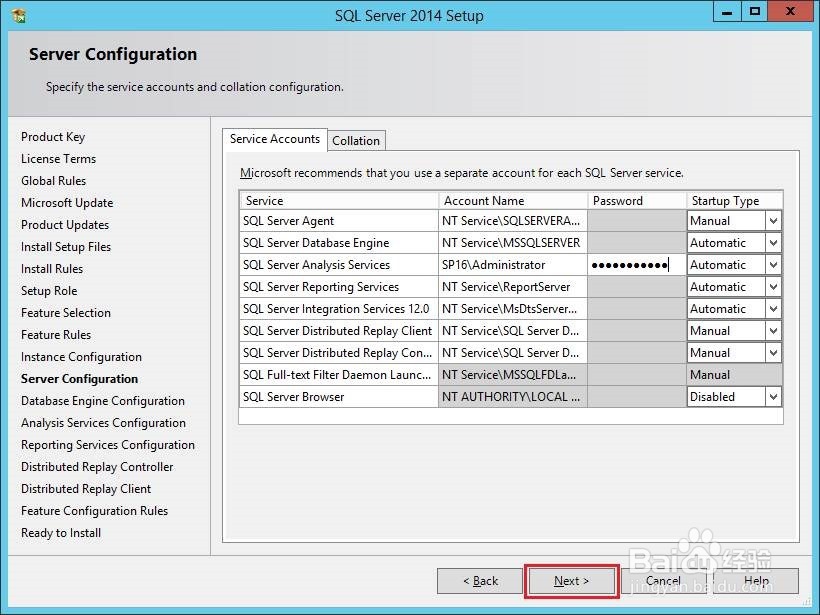
Task: Edit the SP16\Administrator account name cell
Action: click(x=513, y=265)
